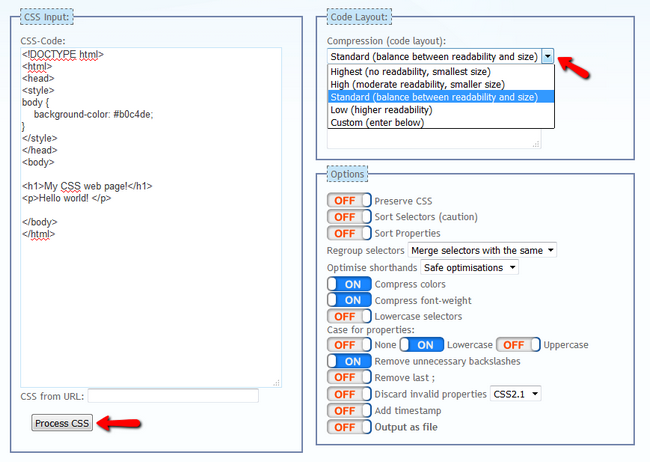
Task: Open the Regroup selectors dropdown
Action: [482, 250]
